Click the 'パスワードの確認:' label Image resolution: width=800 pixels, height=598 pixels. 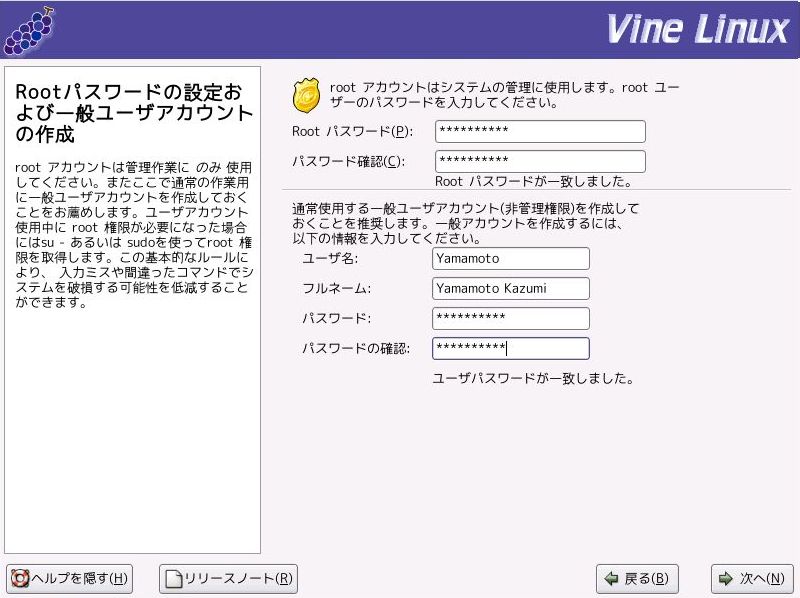(x=356, y=348)
